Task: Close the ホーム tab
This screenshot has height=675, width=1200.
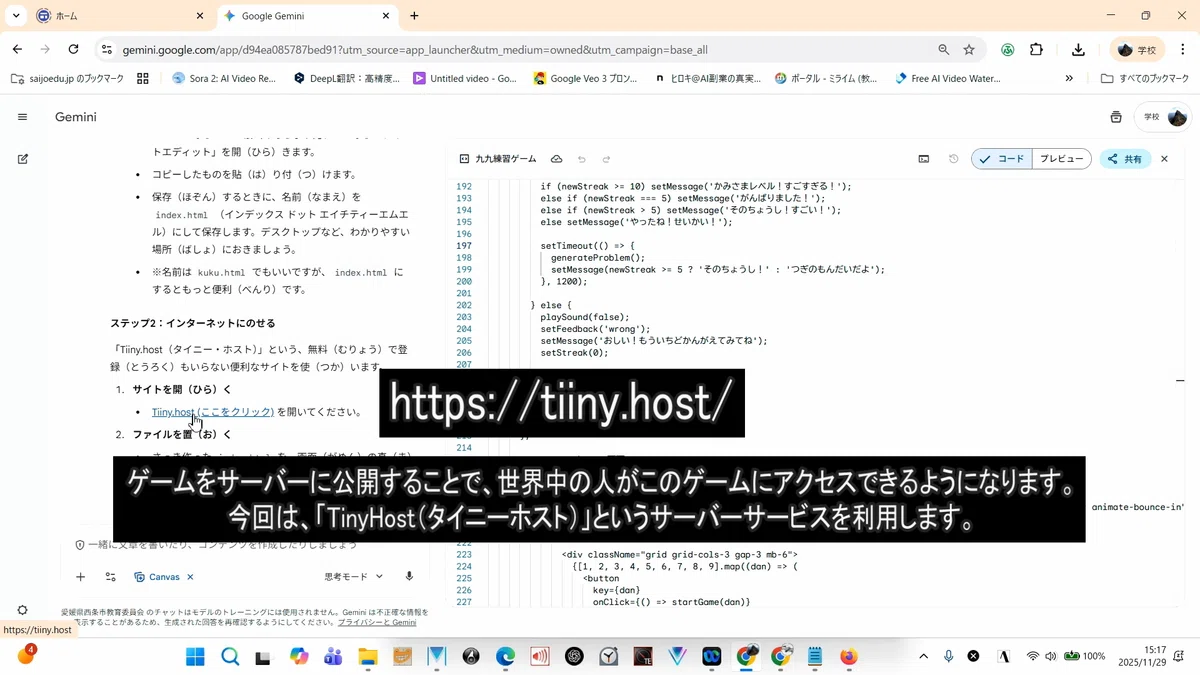Action: click(x=200, y=16)
